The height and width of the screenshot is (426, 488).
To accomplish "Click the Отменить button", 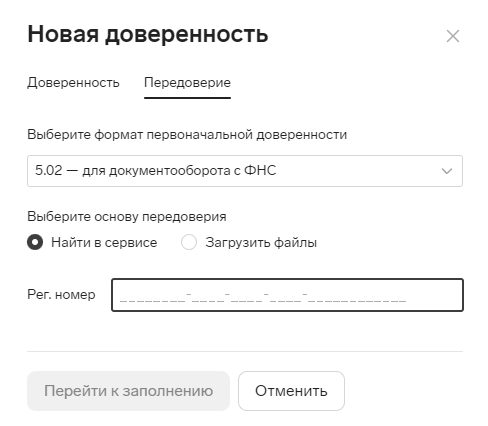I will 291,391.
